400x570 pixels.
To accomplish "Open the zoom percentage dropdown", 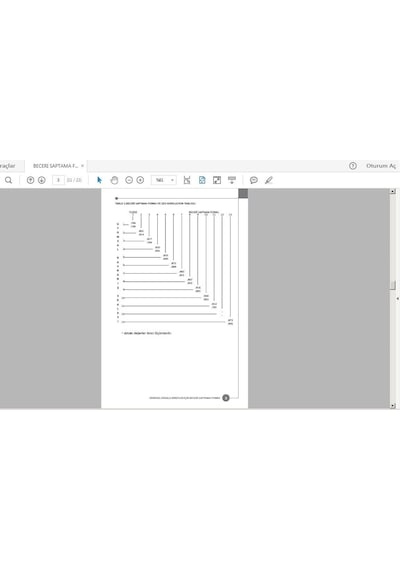I will click(164, 180).
